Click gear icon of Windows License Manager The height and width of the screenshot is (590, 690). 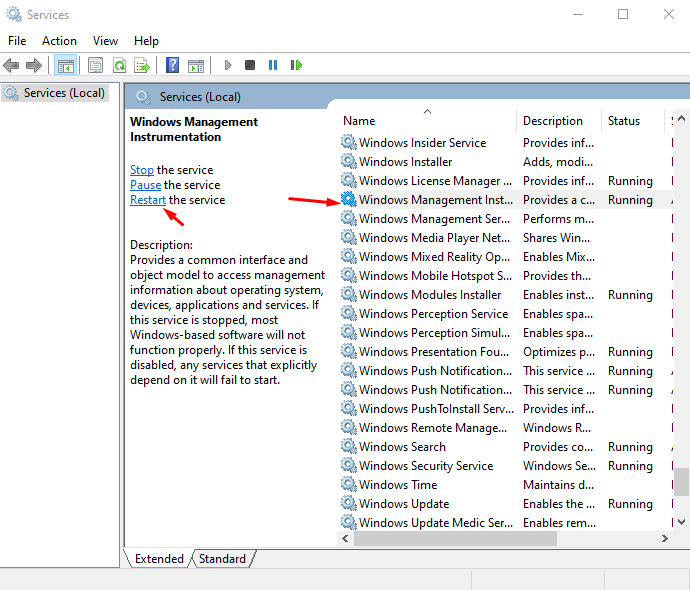pos(349,180)
